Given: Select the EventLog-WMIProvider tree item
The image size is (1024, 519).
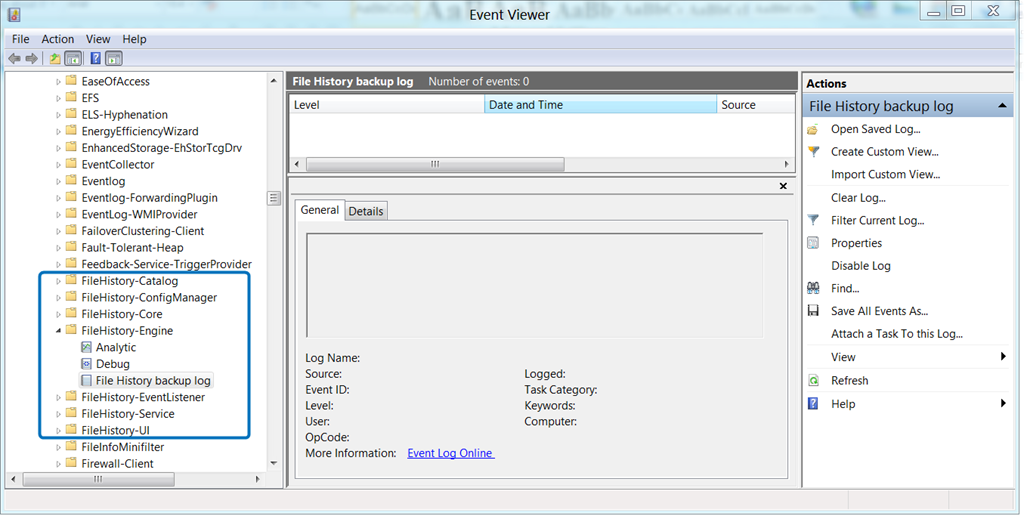Looking at the screenshot, I should point(139,214).
